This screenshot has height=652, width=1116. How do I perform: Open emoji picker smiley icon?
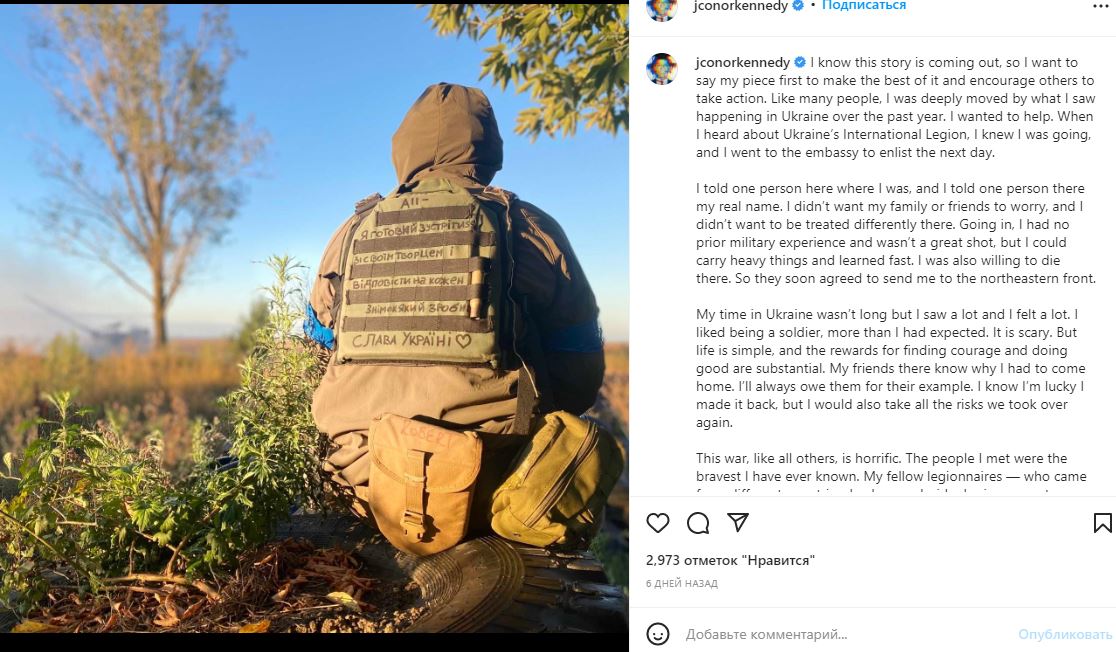tap(658, 633)
